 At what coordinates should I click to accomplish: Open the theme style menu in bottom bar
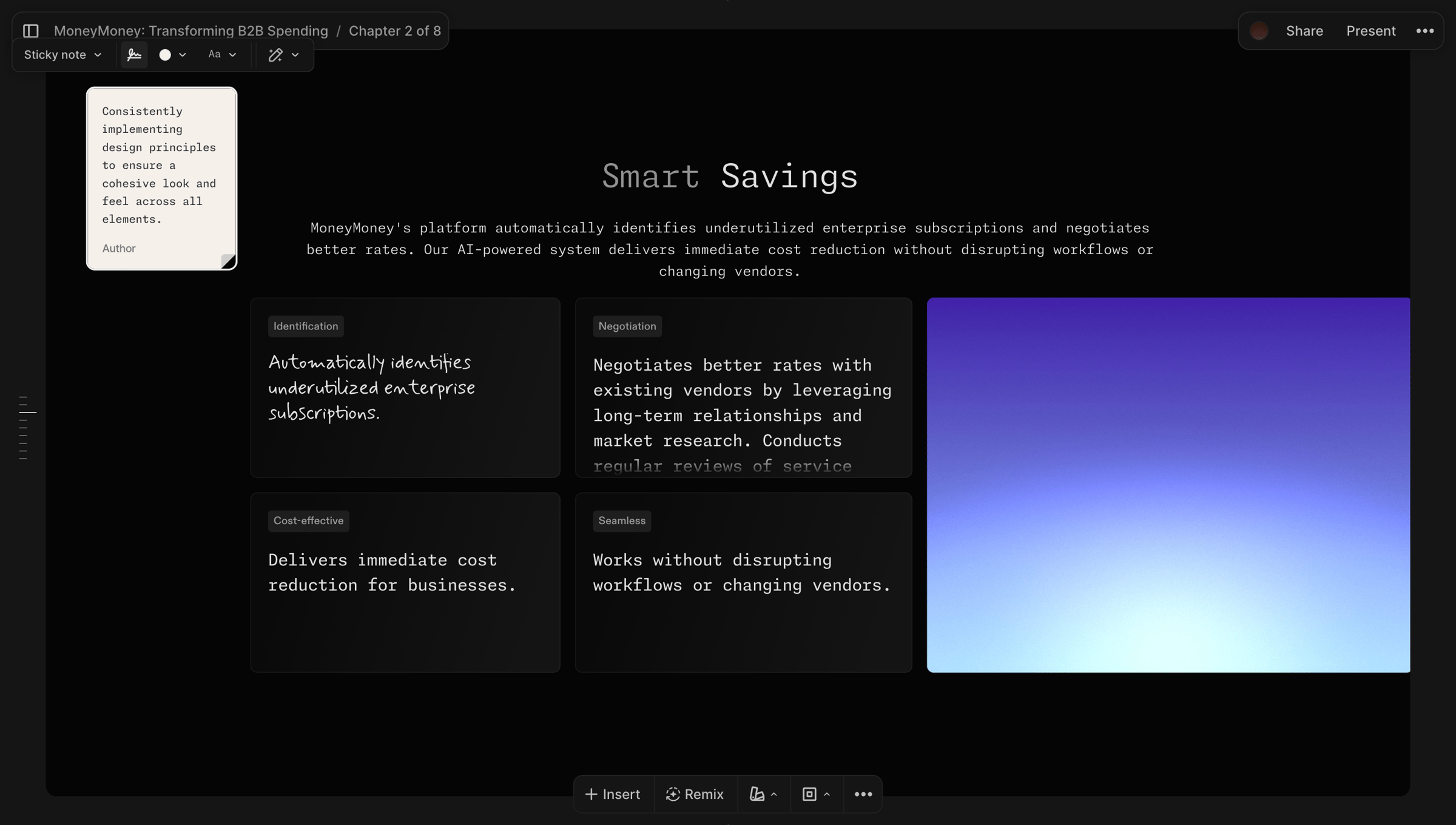[763, 794]
